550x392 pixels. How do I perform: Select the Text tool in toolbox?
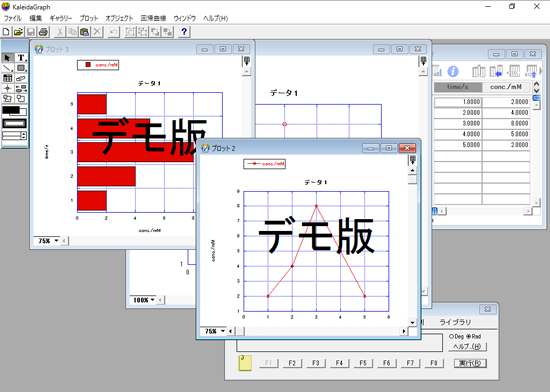click(21, 58)
